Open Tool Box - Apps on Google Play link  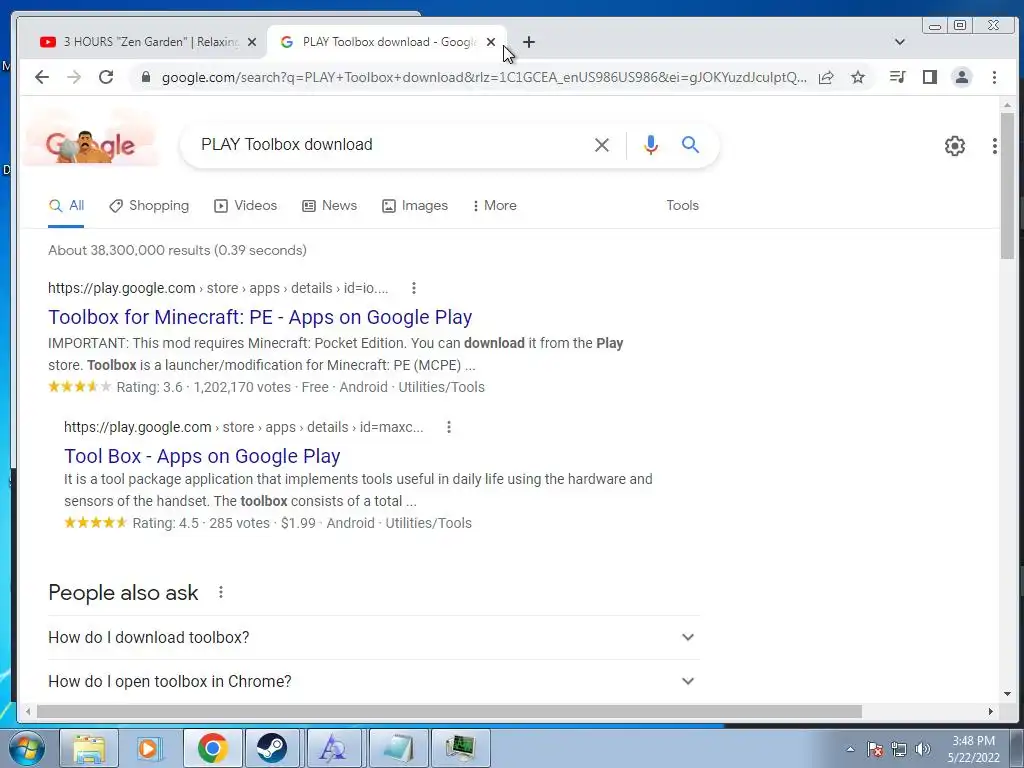[202, 456]
